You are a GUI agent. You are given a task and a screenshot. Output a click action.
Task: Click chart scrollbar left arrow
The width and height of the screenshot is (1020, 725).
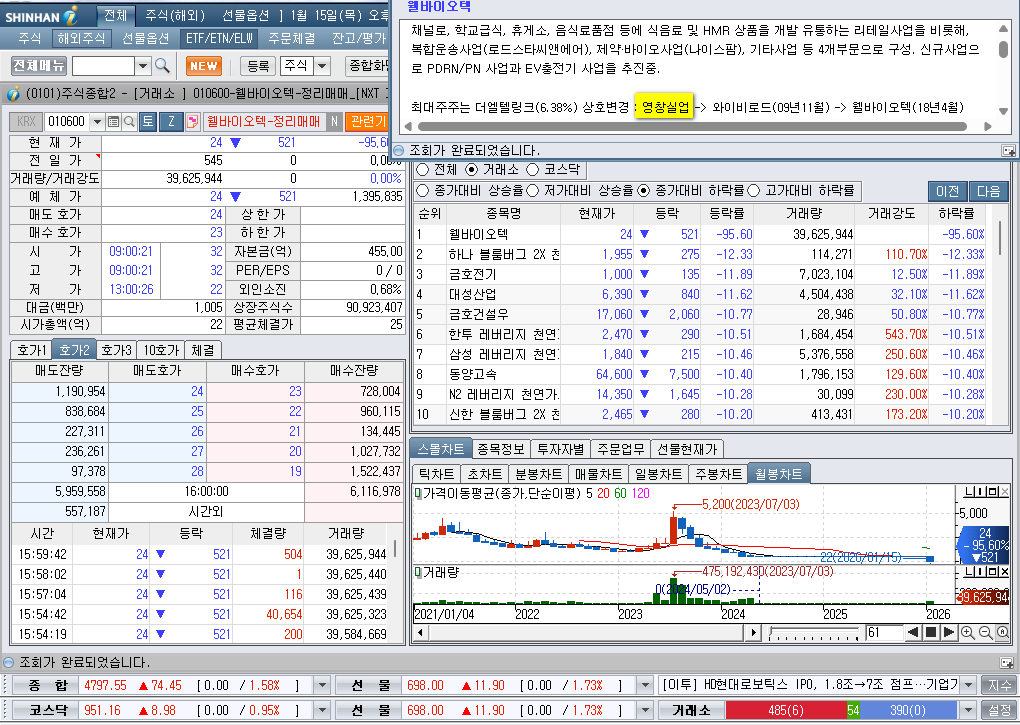click(420, 632)
